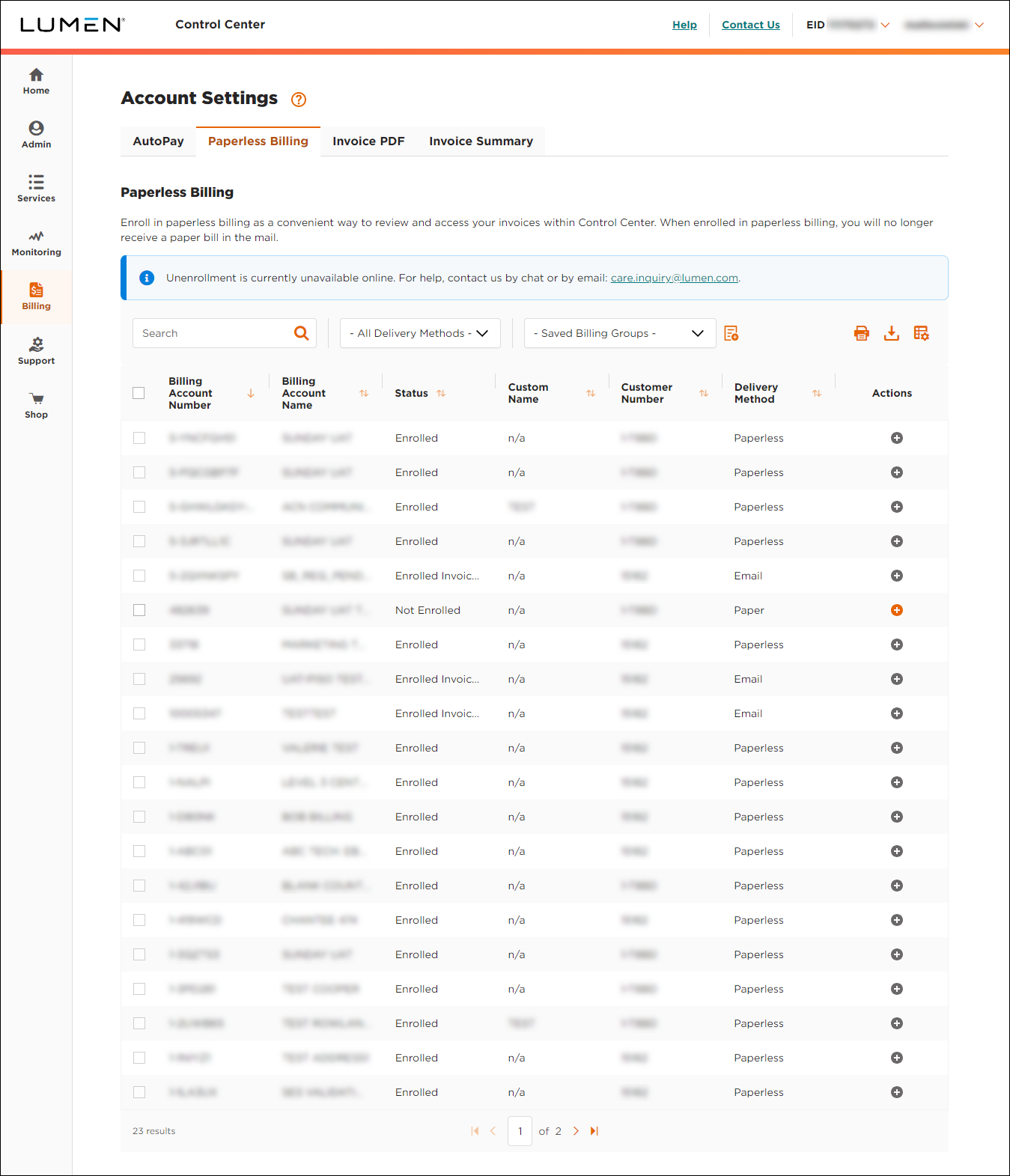The width and height of the screenshot is (1010, 1176).
Task: Sort by Delivery Method column
Action: pyautogui.click(x=817, y=393)
